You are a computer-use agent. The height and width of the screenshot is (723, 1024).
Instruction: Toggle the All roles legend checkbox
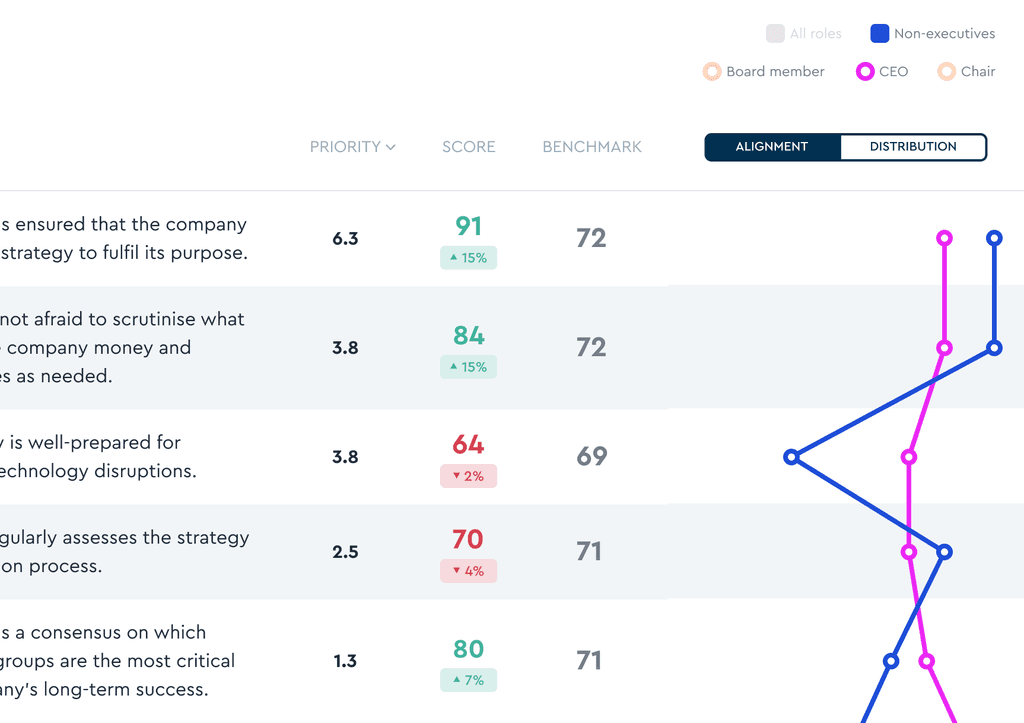pos(775,33)
